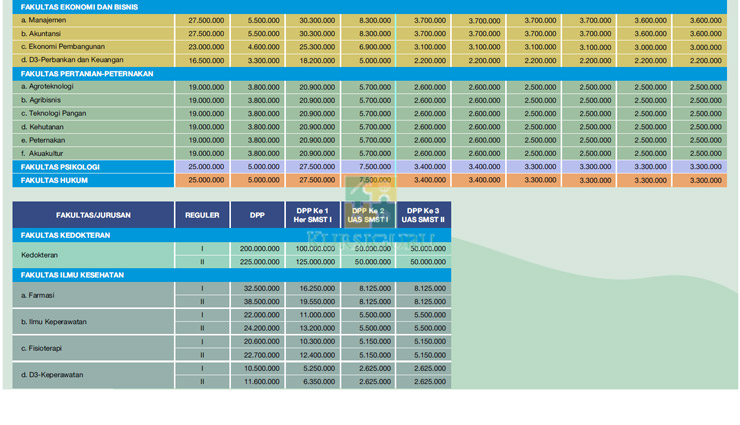
Task: Click the 'd. D3-Keperawatan' row label
Action: [52, 375]
